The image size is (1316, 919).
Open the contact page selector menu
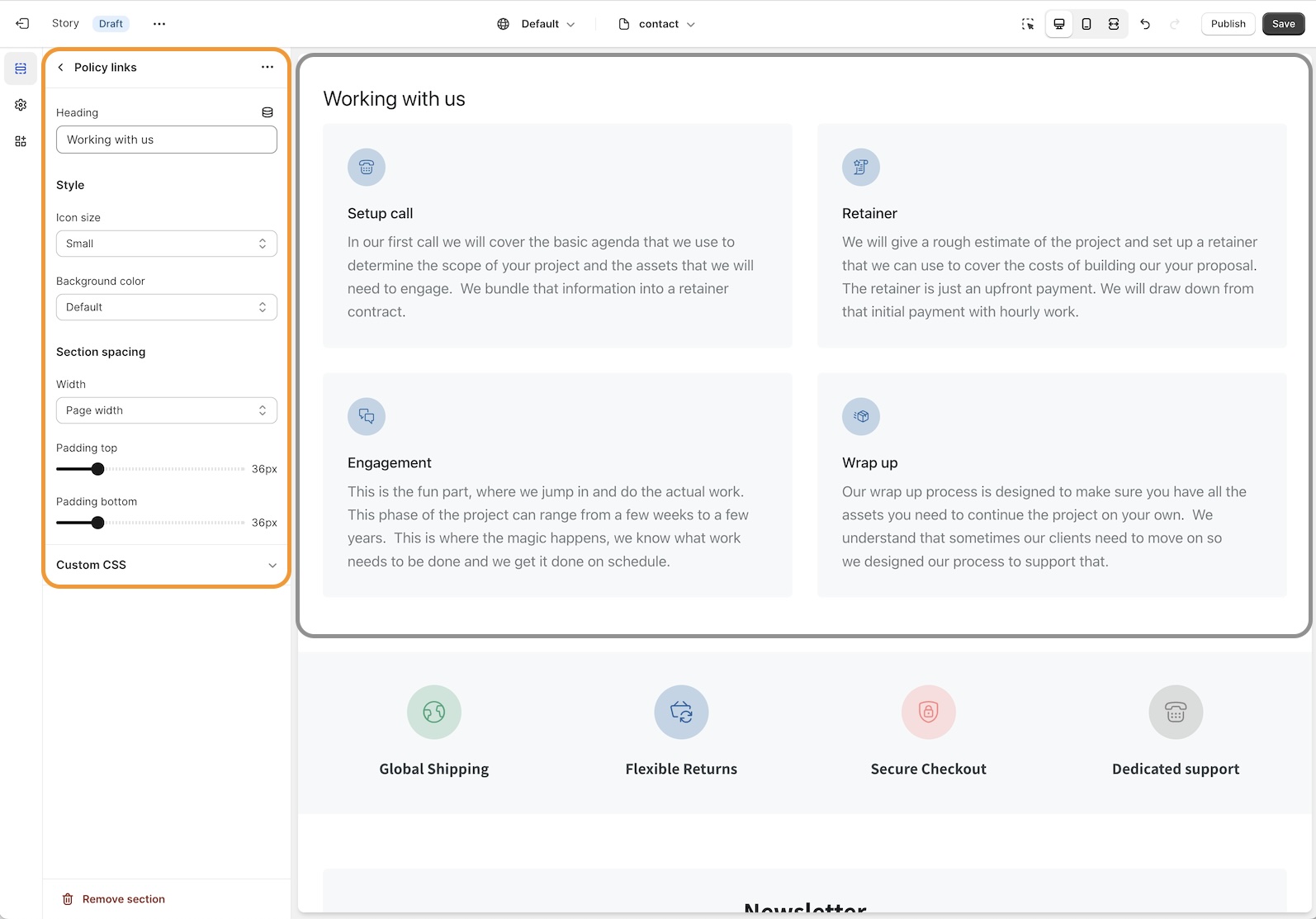coord(657,24)
